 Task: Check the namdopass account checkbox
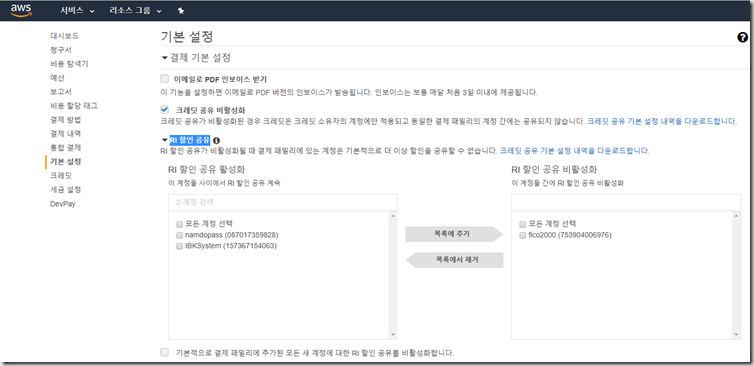coord(179,235)
